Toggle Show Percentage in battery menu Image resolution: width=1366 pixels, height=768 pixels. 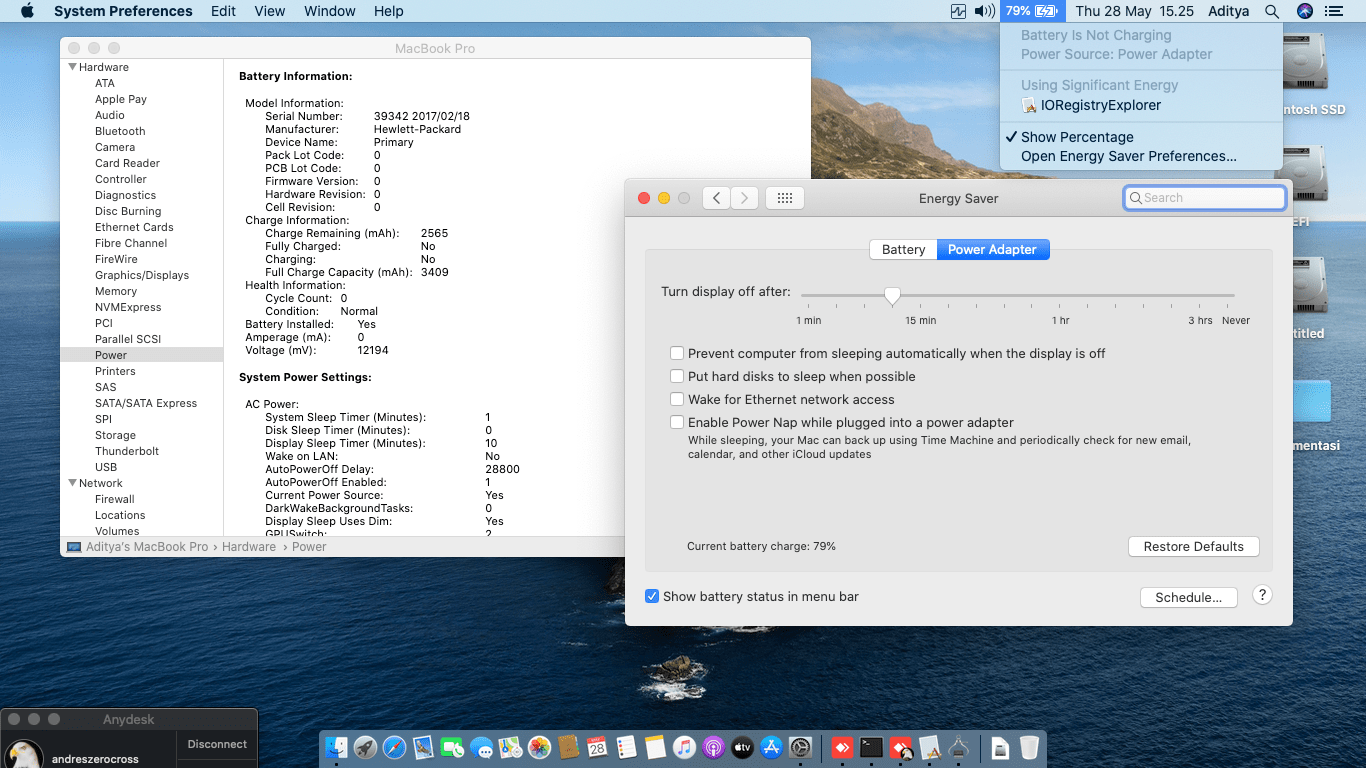(x=1140, y=137)
